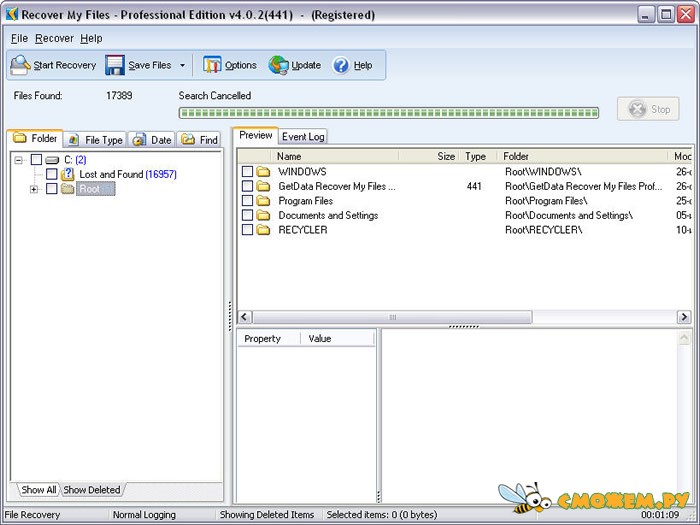Click the RECYCLER folder icon

click(263, 230)
